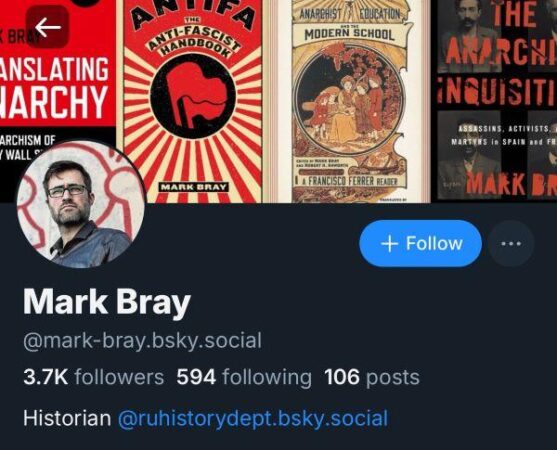Image resolution: width=557 pixels, height=450 pixels.
Task: Open banner at Modern School book cover
Action: coord(349,101)
